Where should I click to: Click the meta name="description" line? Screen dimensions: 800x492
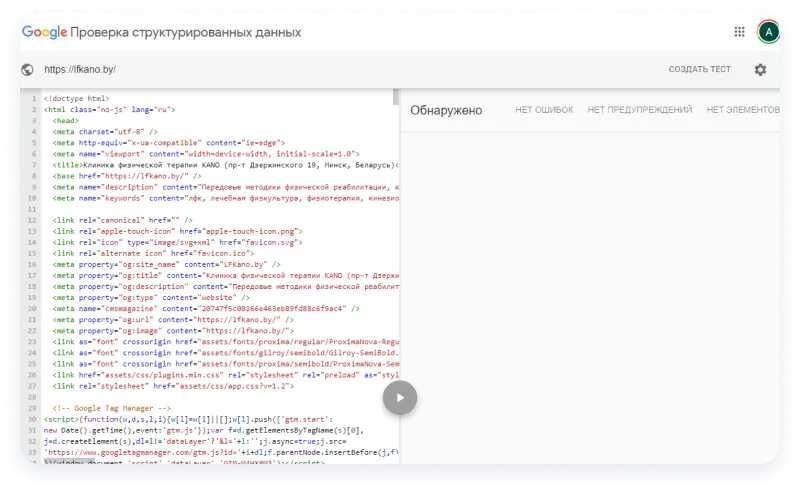[x=226, y=187]
